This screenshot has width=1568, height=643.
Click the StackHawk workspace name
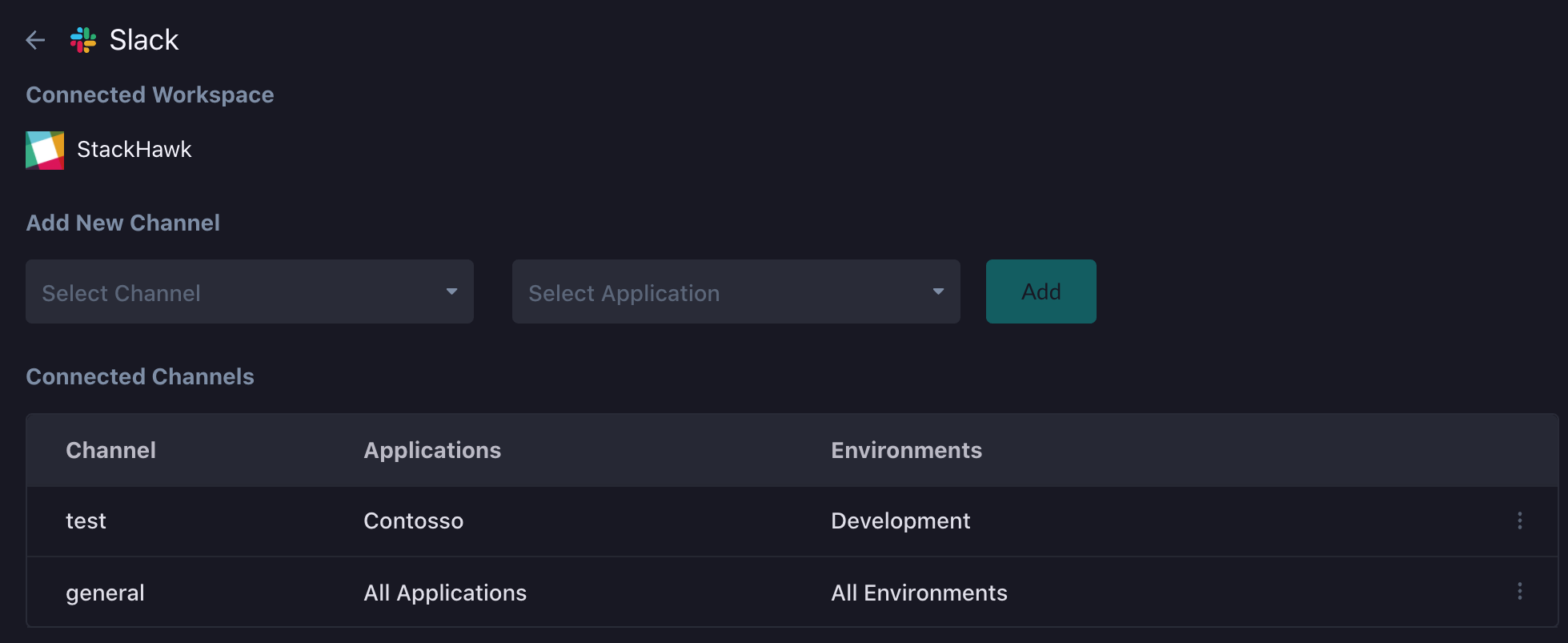click(134, 150)
